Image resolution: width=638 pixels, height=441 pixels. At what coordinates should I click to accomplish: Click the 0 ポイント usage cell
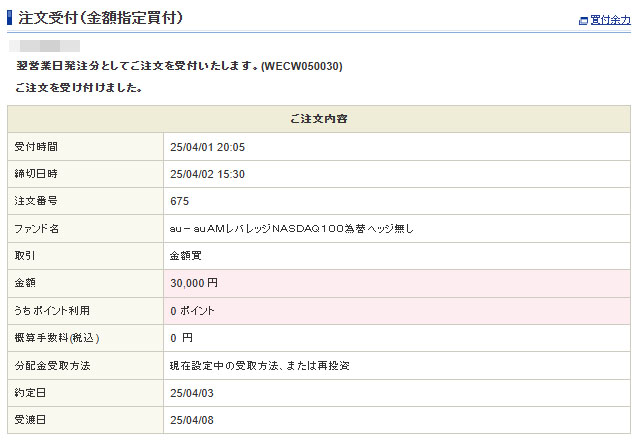(x=192, y=311)
